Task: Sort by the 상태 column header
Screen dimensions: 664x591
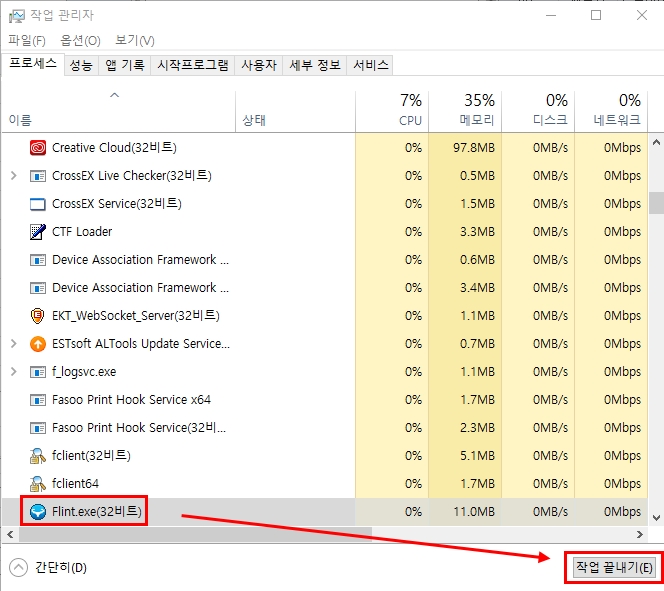Action: (295, 111)
